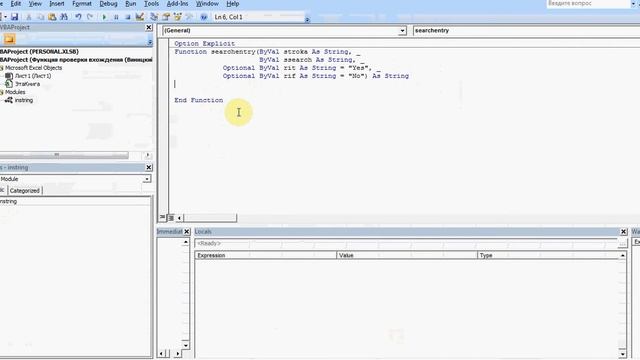Collapse the Modules folder

coord(2,92)
